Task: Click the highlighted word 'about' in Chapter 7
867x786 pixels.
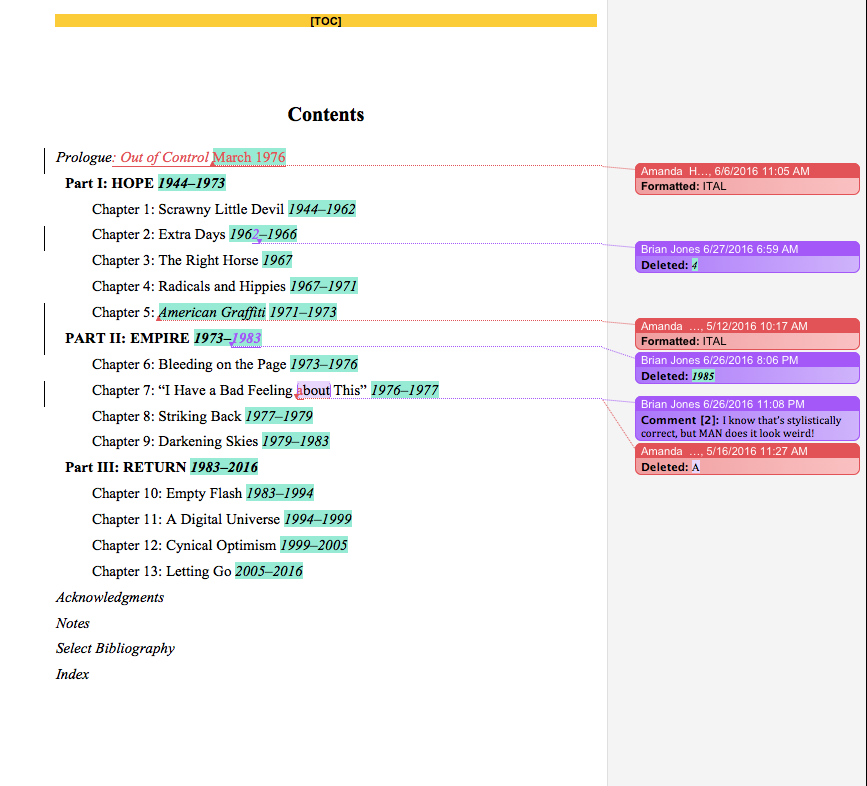Action: pos(314,390)
